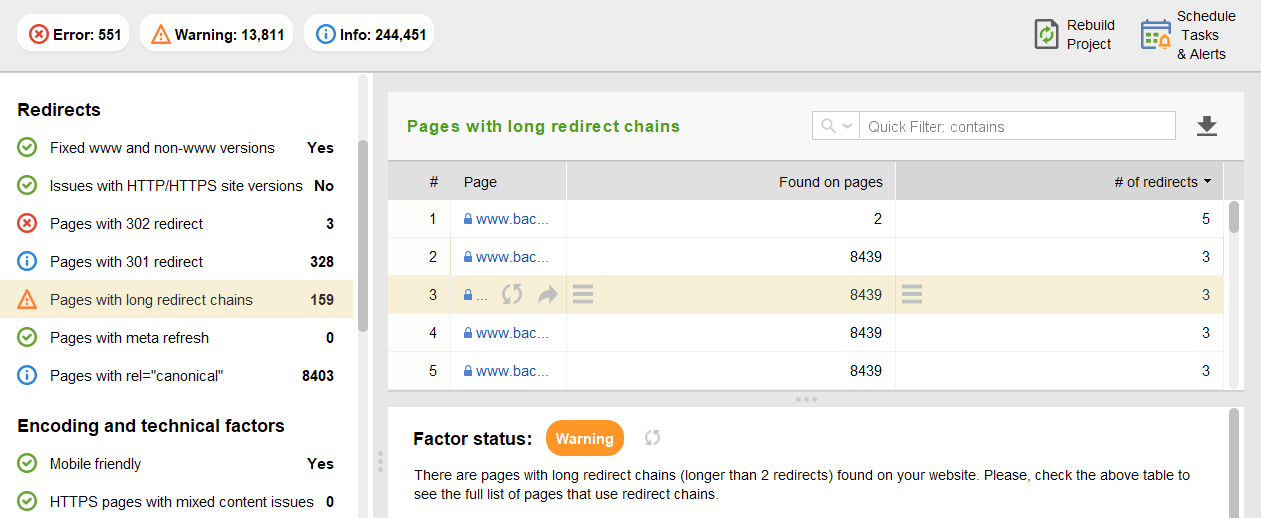Screen dimensions: 1261x518
Task: Click the refresh icon beside Warning status
Action: (652, 438)
